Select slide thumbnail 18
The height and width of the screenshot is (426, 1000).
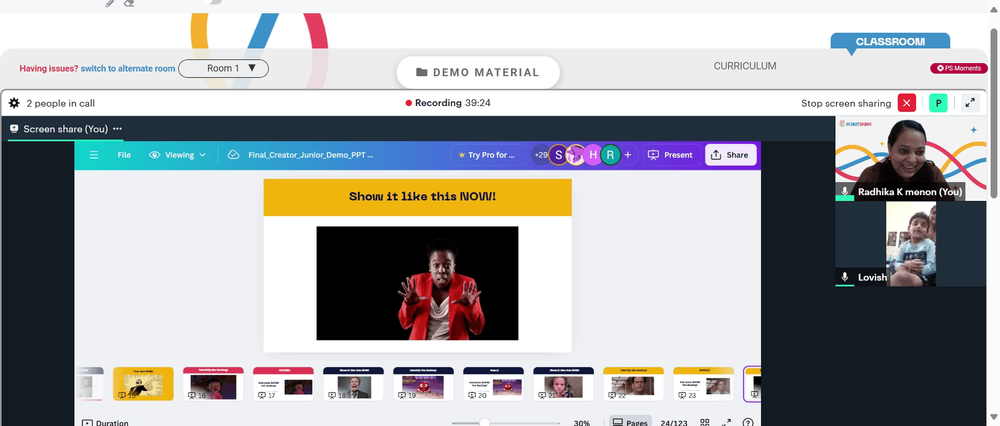pos(353,383)
